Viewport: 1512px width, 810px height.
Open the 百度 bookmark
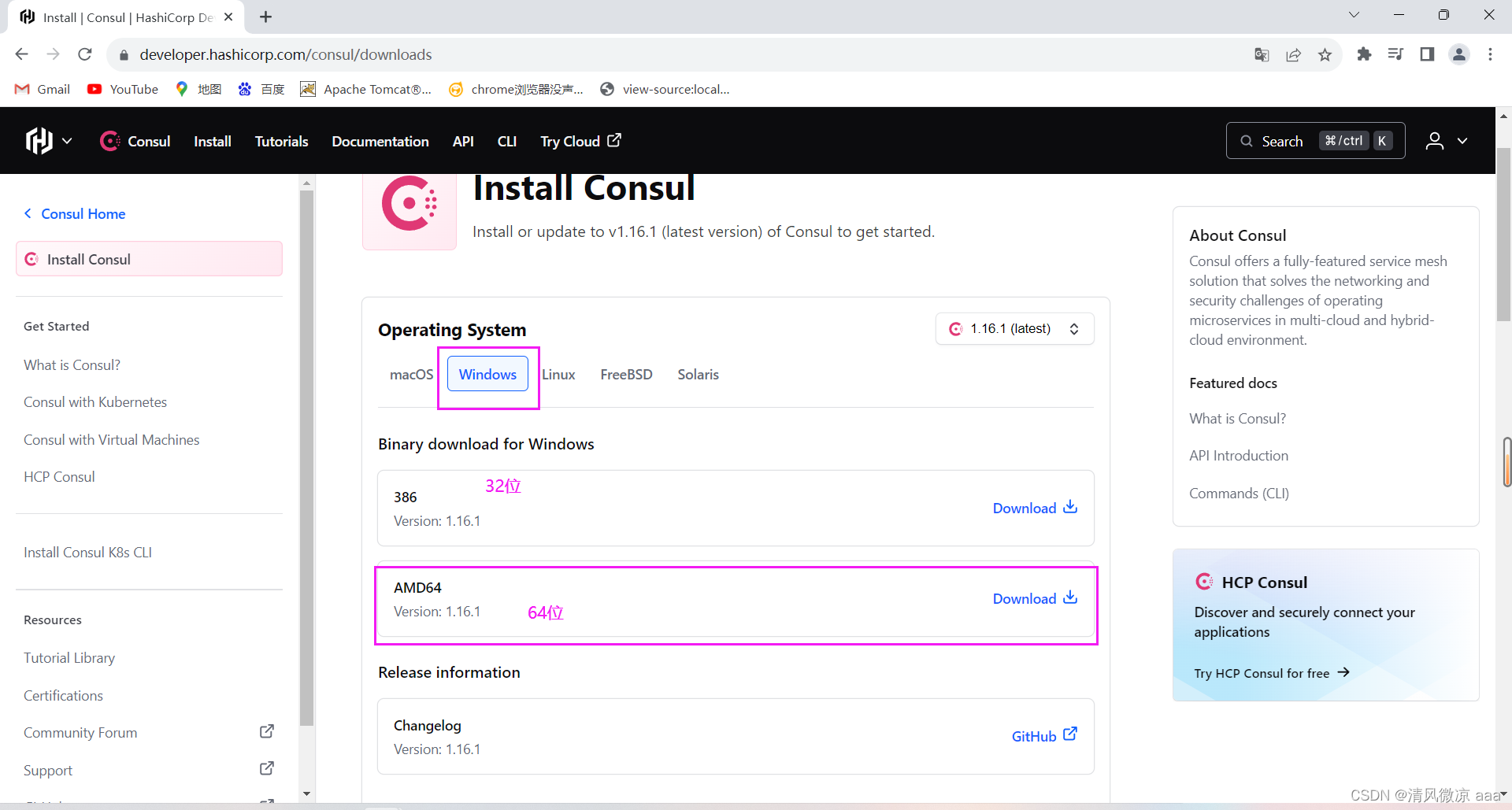click(x=261, y=89)
